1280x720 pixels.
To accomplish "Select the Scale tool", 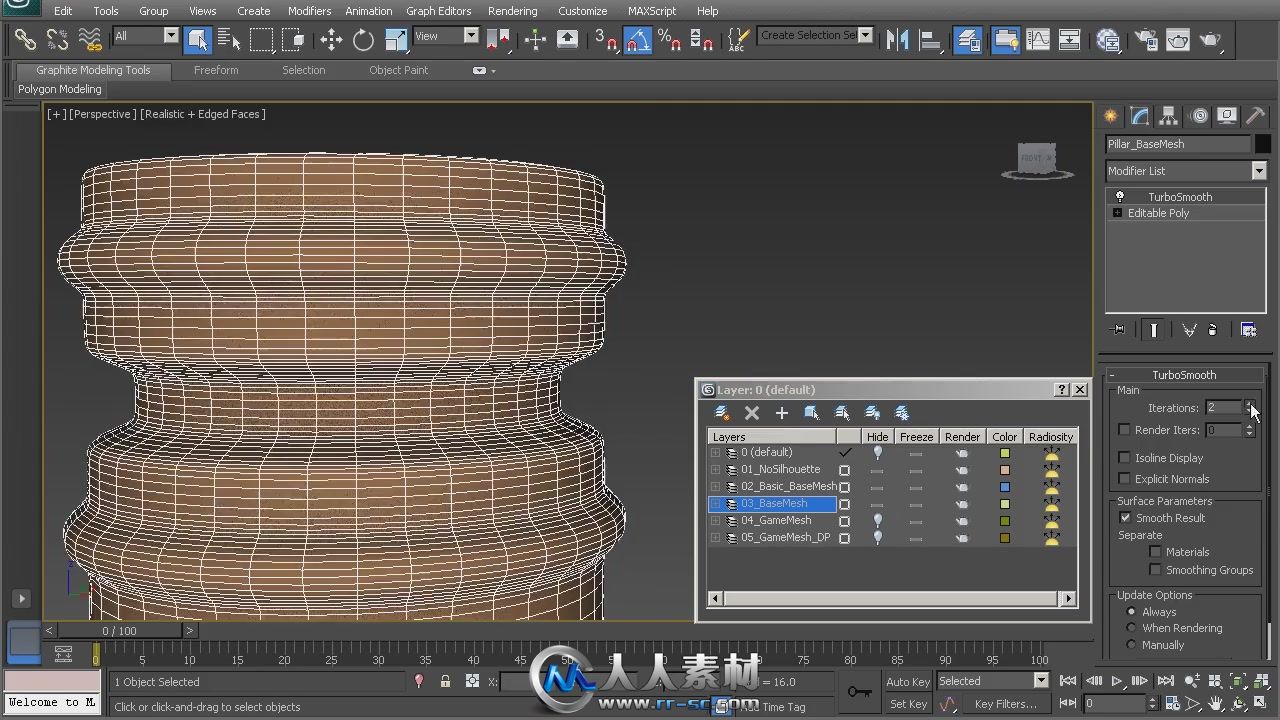I will click(396, 40).
